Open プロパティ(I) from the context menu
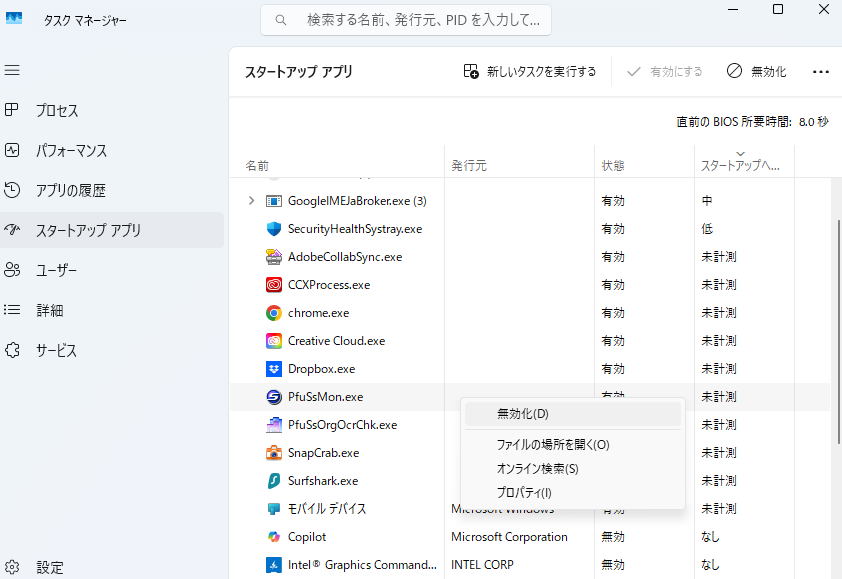 tap(524, 493)
